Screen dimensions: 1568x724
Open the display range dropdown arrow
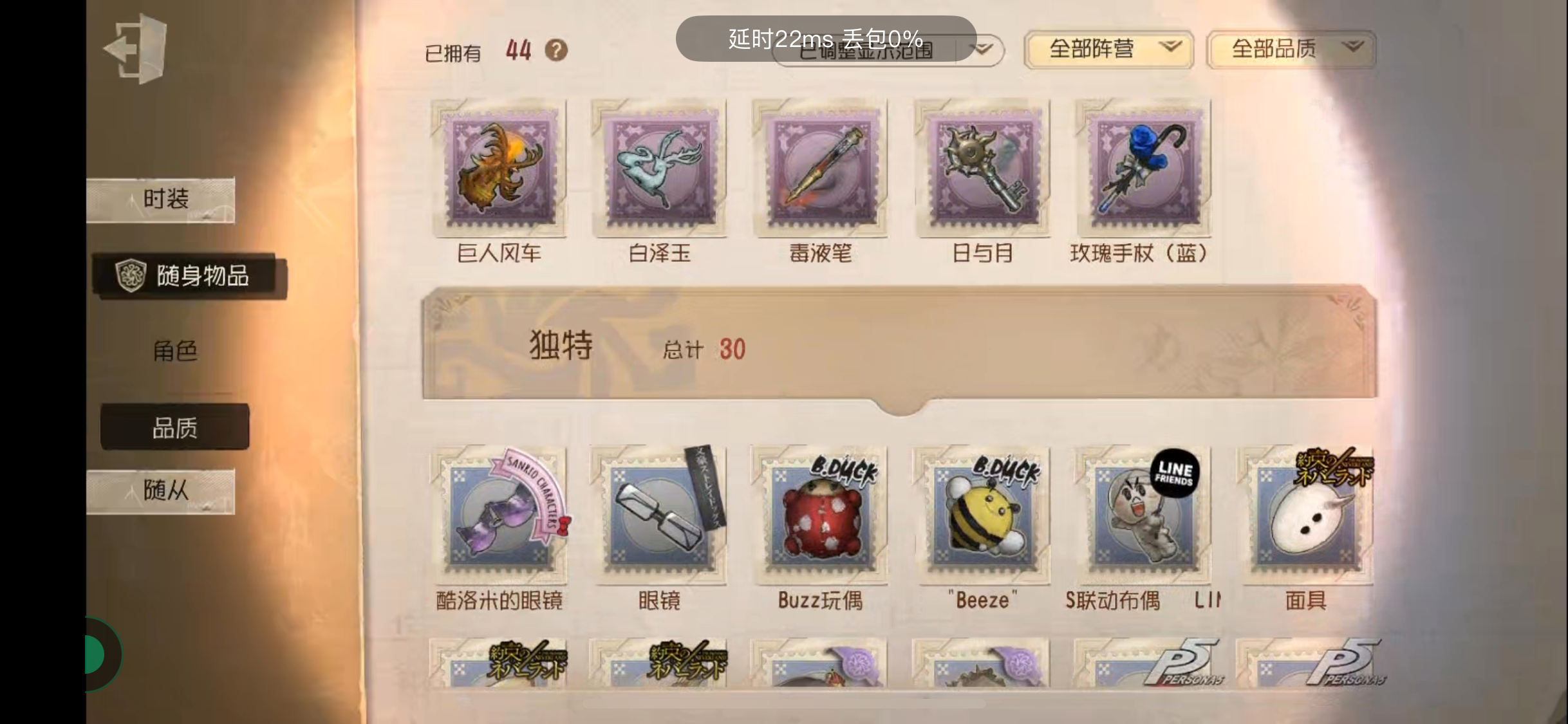tap(982, 50)
